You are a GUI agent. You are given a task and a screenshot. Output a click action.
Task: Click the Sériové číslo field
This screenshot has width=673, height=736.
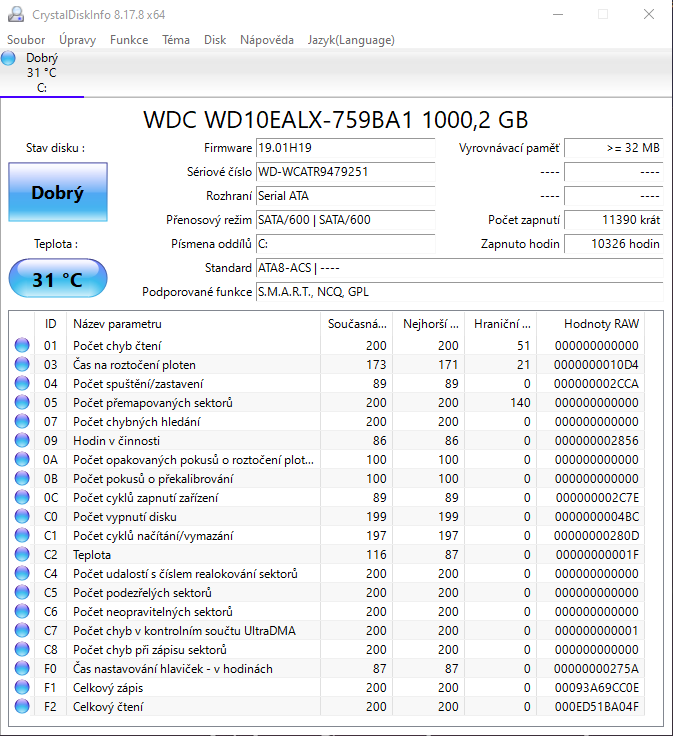(x=346, y=172)
